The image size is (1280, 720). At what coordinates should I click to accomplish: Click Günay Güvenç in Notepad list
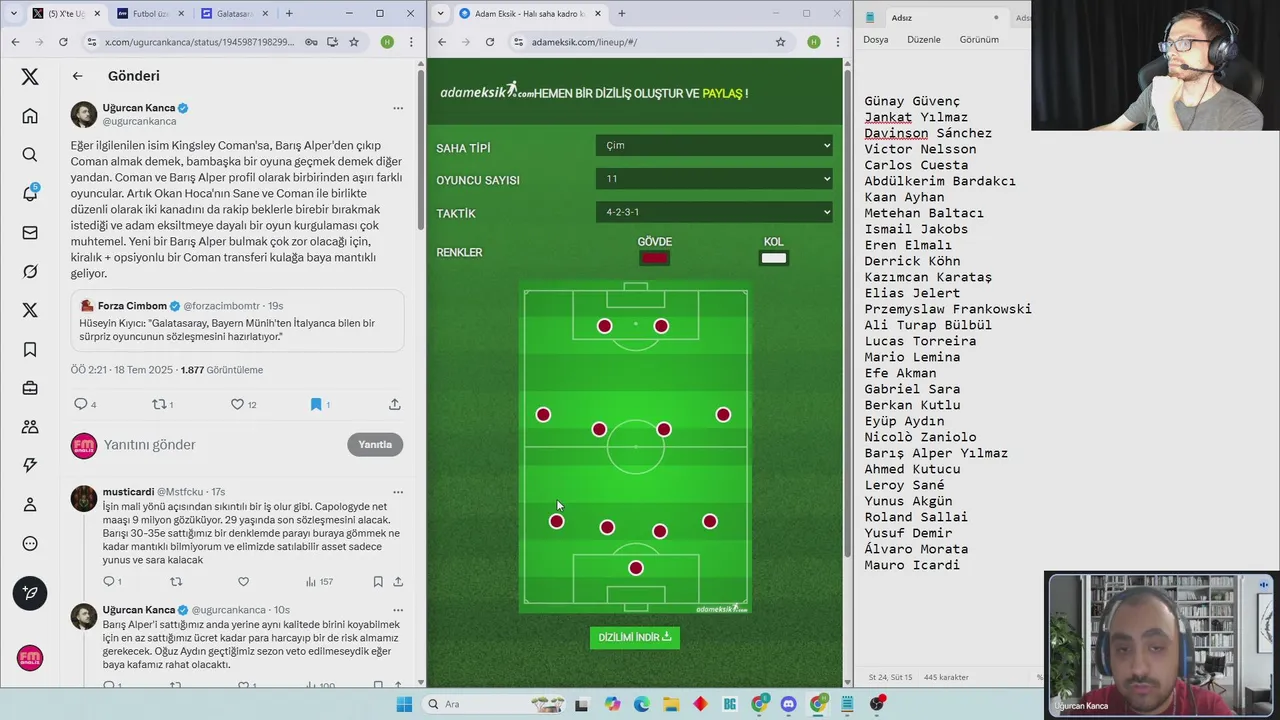click(912, 101)
